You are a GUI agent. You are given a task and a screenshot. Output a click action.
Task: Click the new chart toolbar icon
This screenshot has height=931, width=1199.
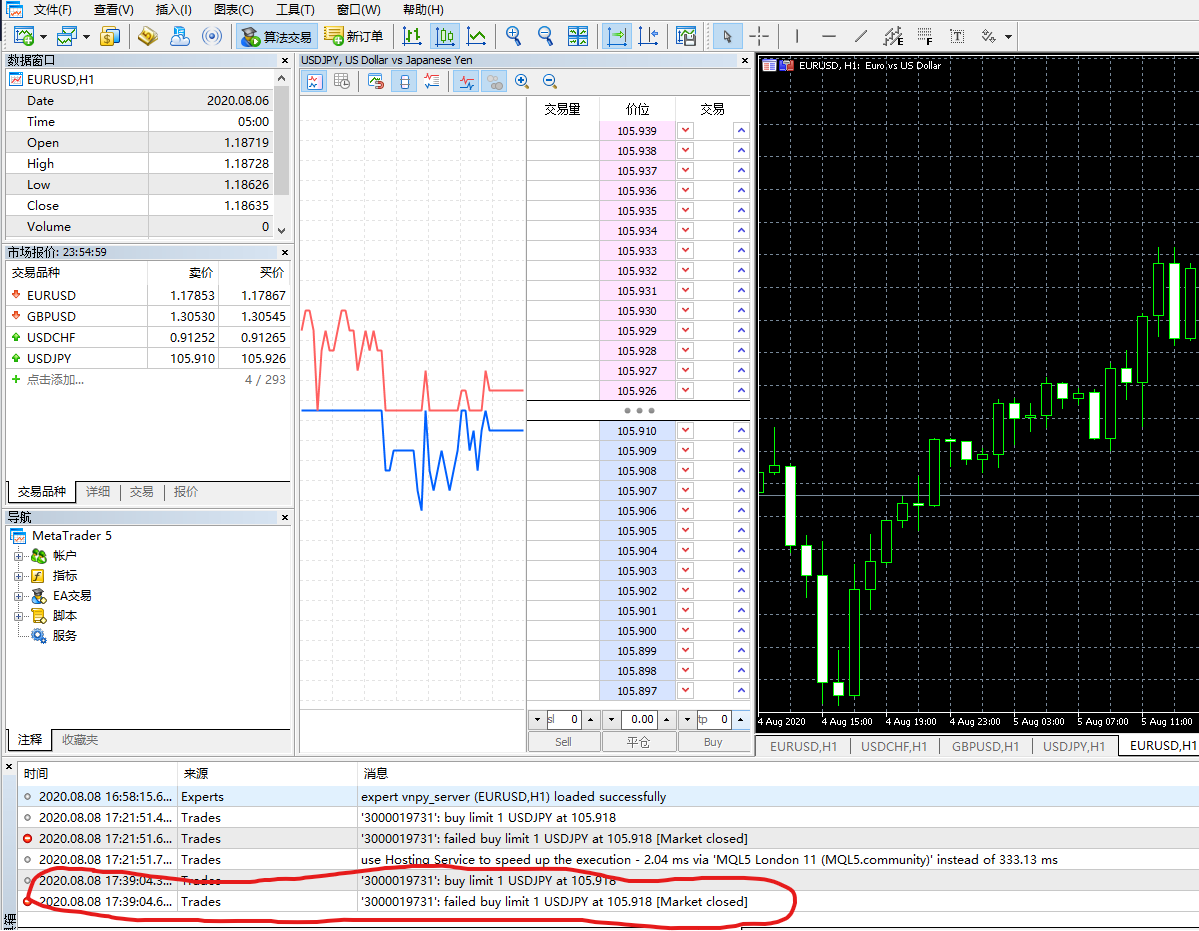24,36
